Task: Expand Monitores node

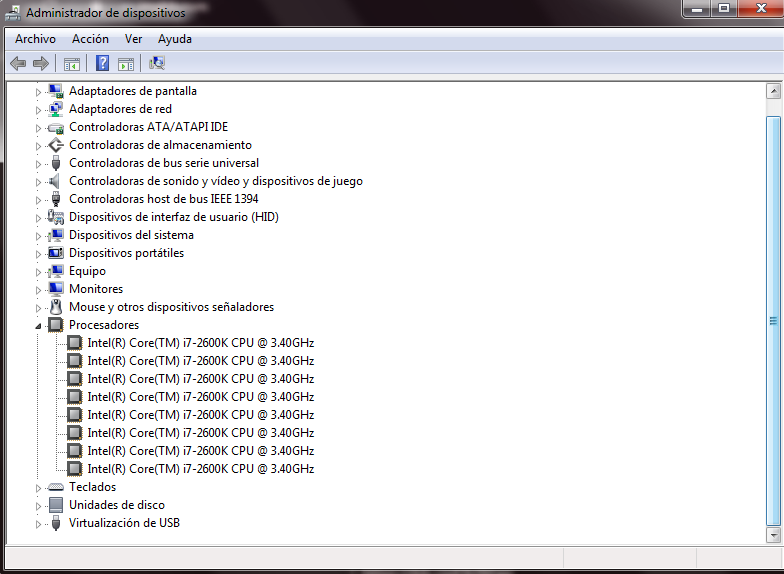Action: pyautogui.click(x=38, y=290)
